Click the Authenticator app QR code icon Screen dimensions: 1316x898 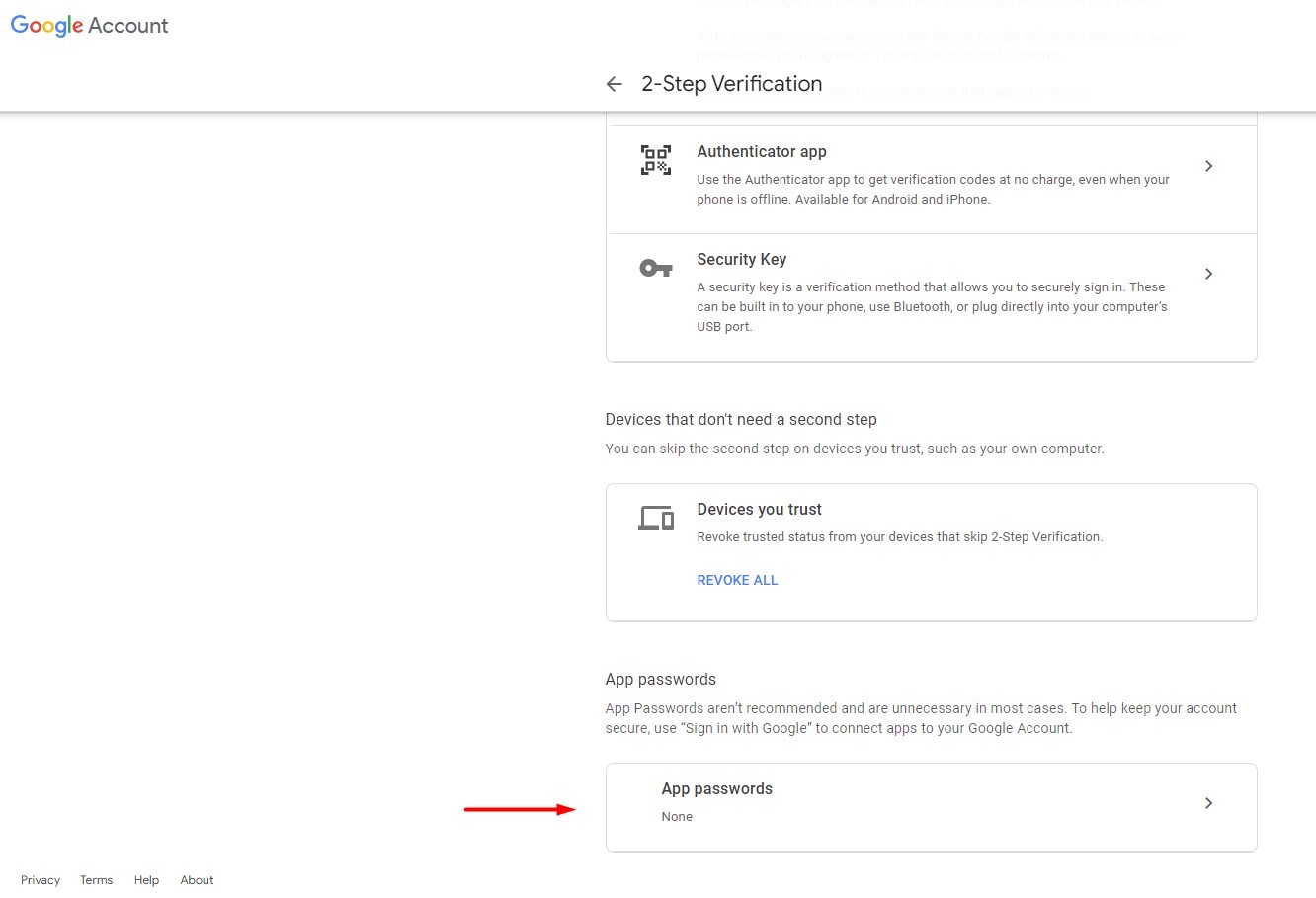pyautogui.click(x=656, y=160)
